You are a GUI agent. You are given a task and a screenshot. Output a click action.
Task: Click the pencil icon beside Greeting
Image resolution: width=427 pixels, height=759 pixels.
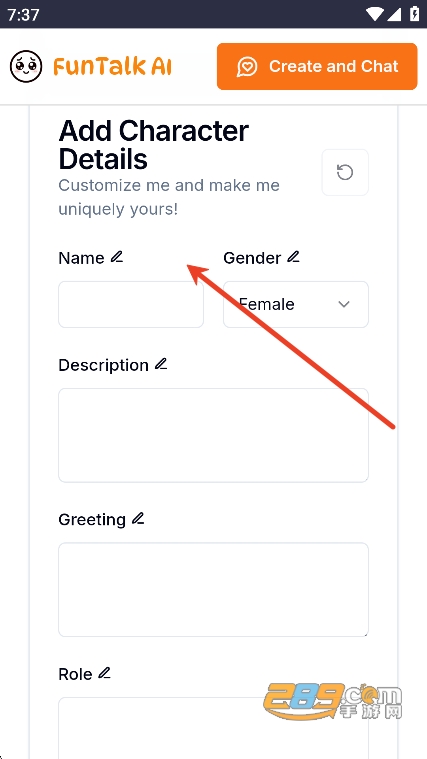pyautogui.click(x=138, y=518)
